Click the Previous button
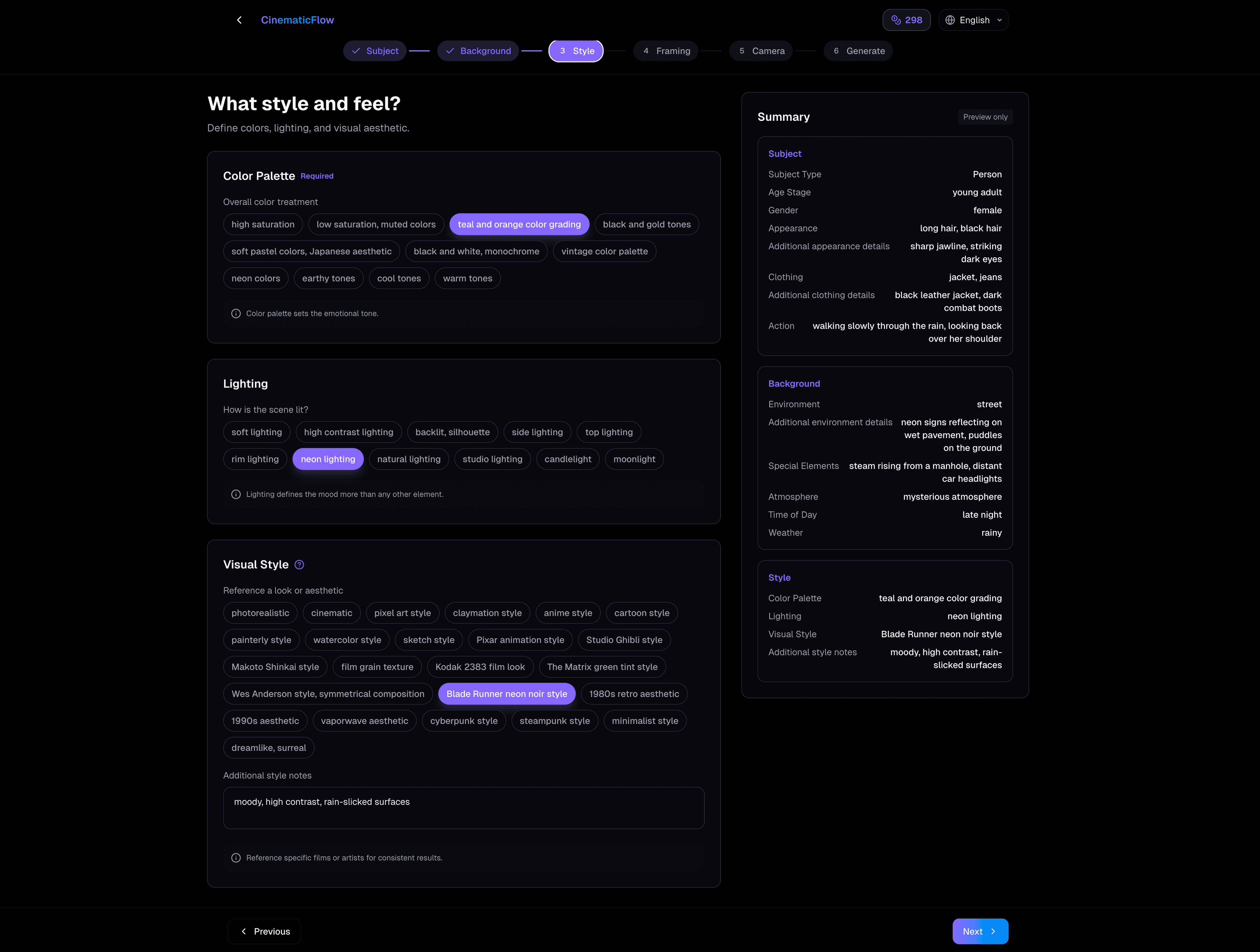This screenshot has width=1260, height=952. tap(264, 931)
